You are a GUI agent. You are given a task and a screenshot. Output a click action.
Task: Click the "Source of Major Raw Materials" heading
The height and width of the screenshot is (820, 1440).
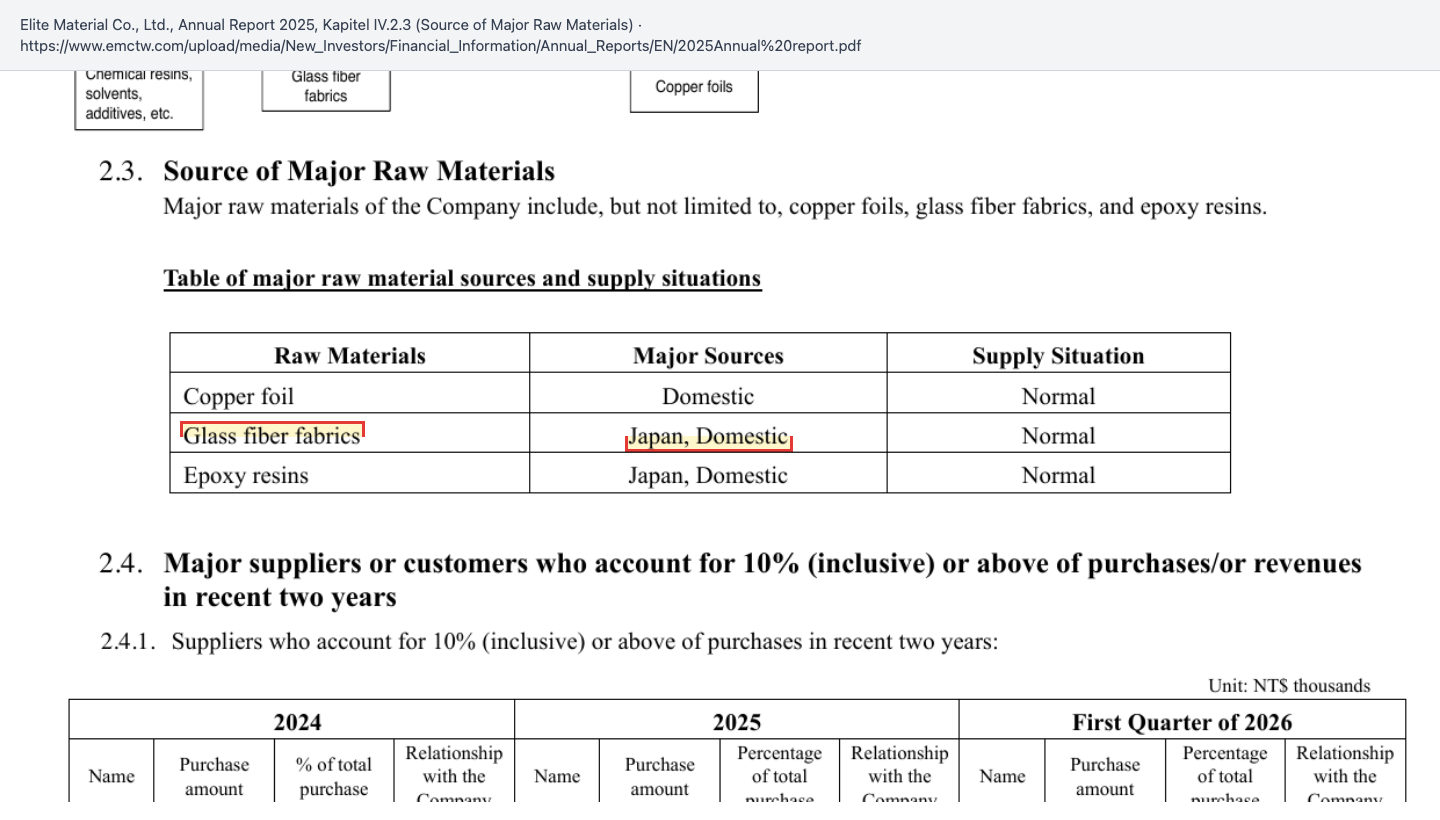(x=359, y=171)
